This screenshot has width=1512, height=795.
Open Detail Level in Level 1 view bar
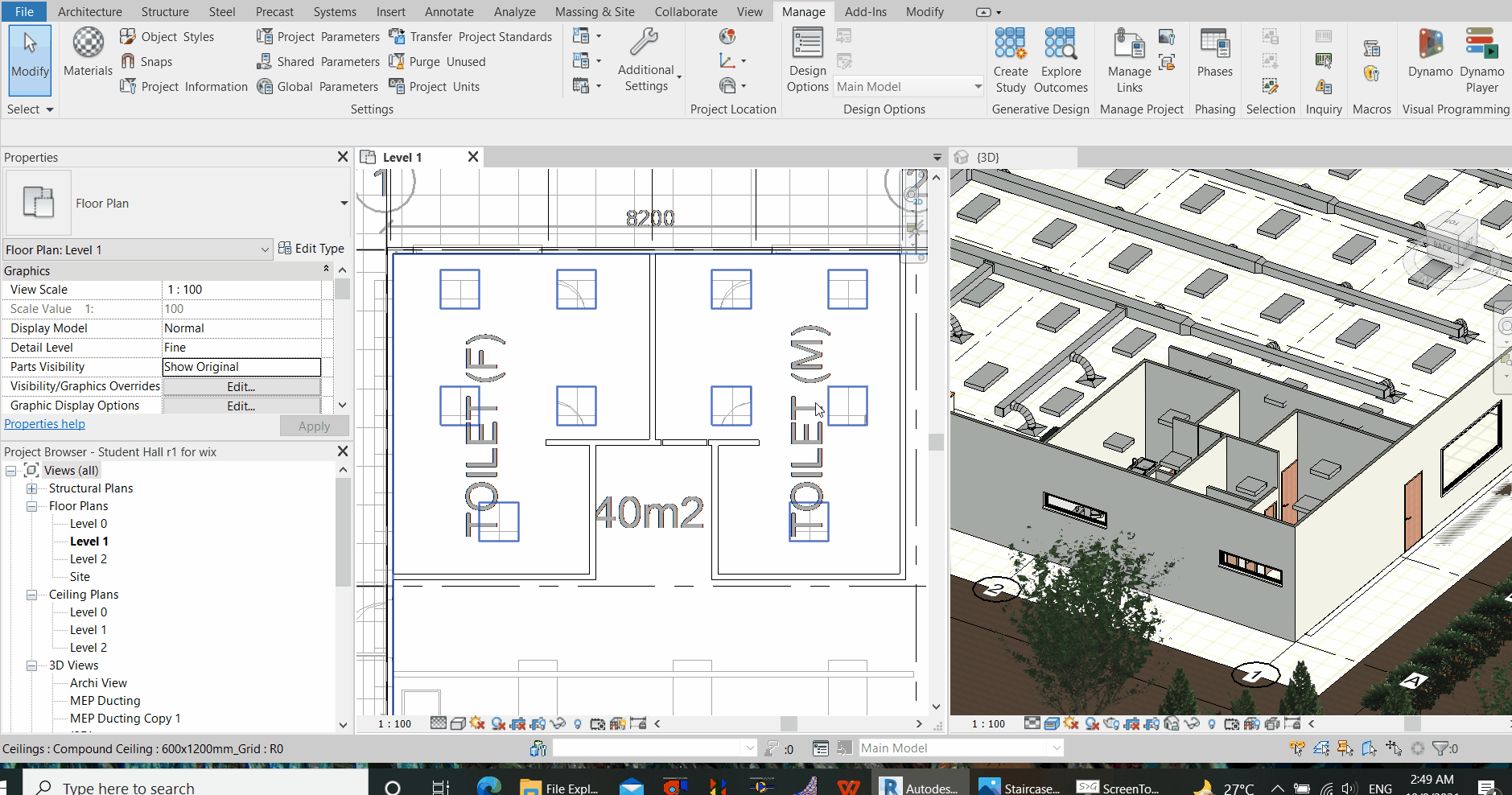[439, 723]
